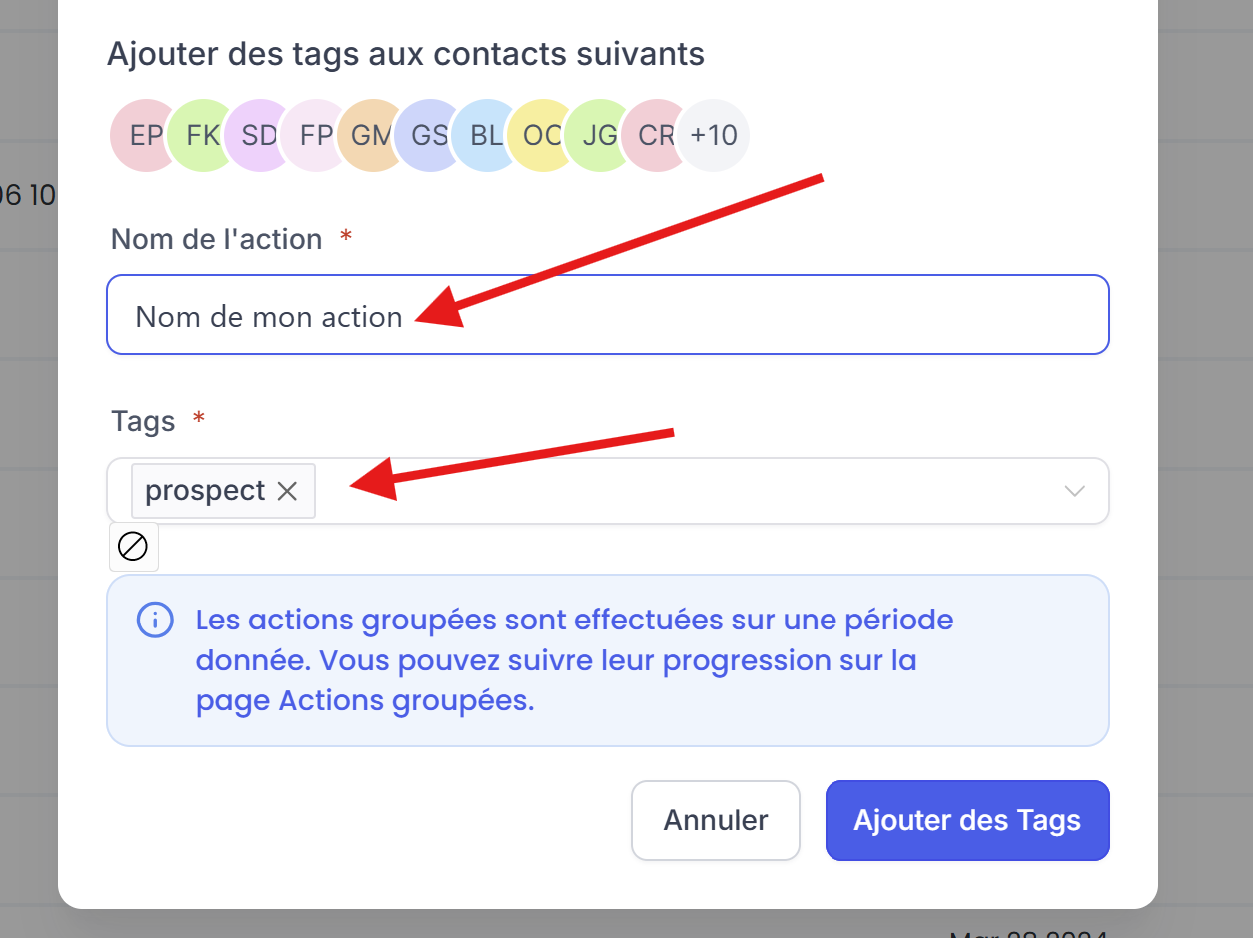Screen dimensions: 1253x938
Task: Click the GS contact avatar
Action: (428, 135)
